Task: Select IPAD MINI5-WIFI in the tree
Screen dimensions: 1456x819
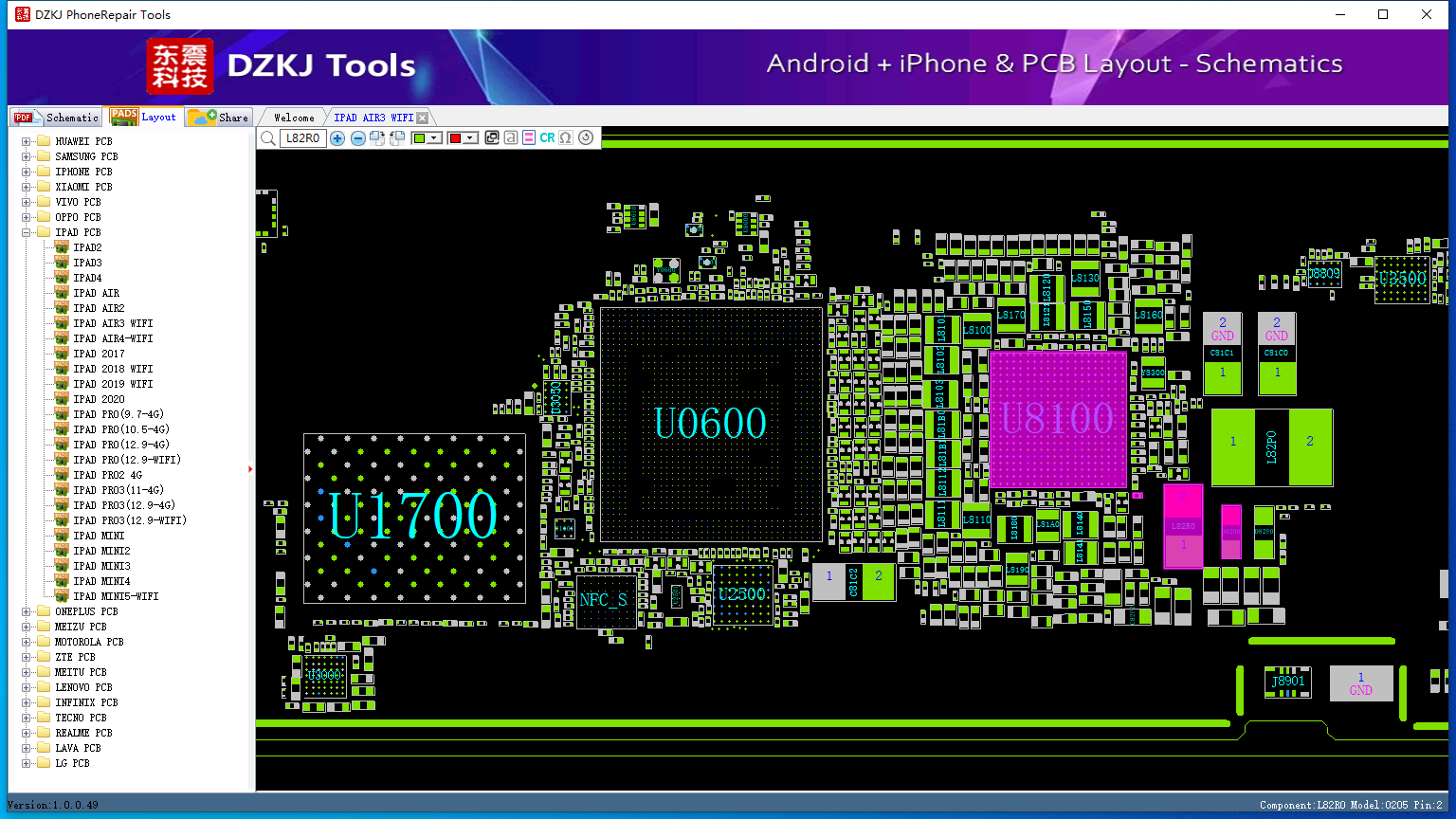Action: [x=116, y=596]
